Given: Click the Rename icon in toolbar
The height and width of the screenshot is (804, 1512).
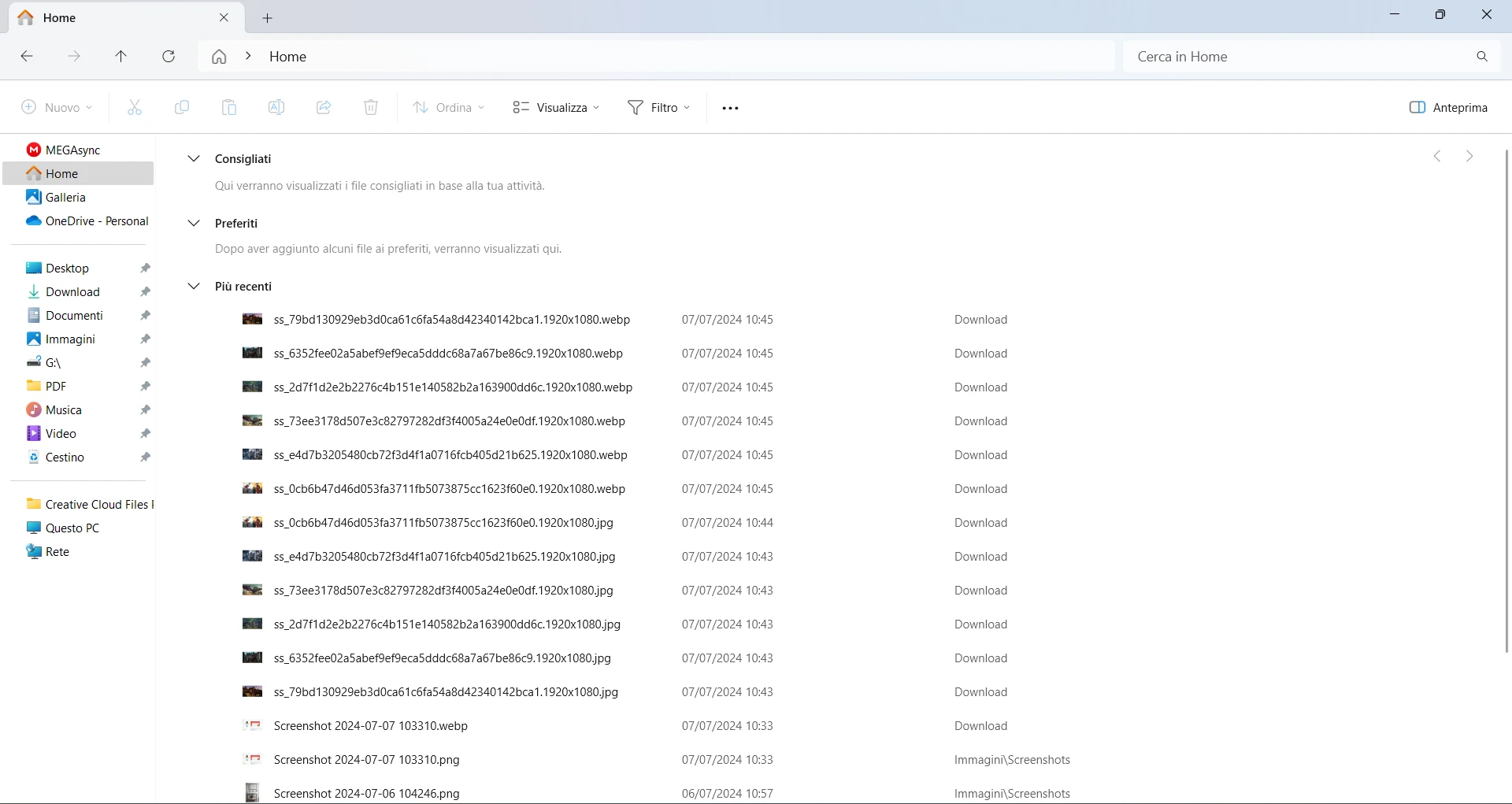Looking at the screenshot, I should [x=276, y=108].
